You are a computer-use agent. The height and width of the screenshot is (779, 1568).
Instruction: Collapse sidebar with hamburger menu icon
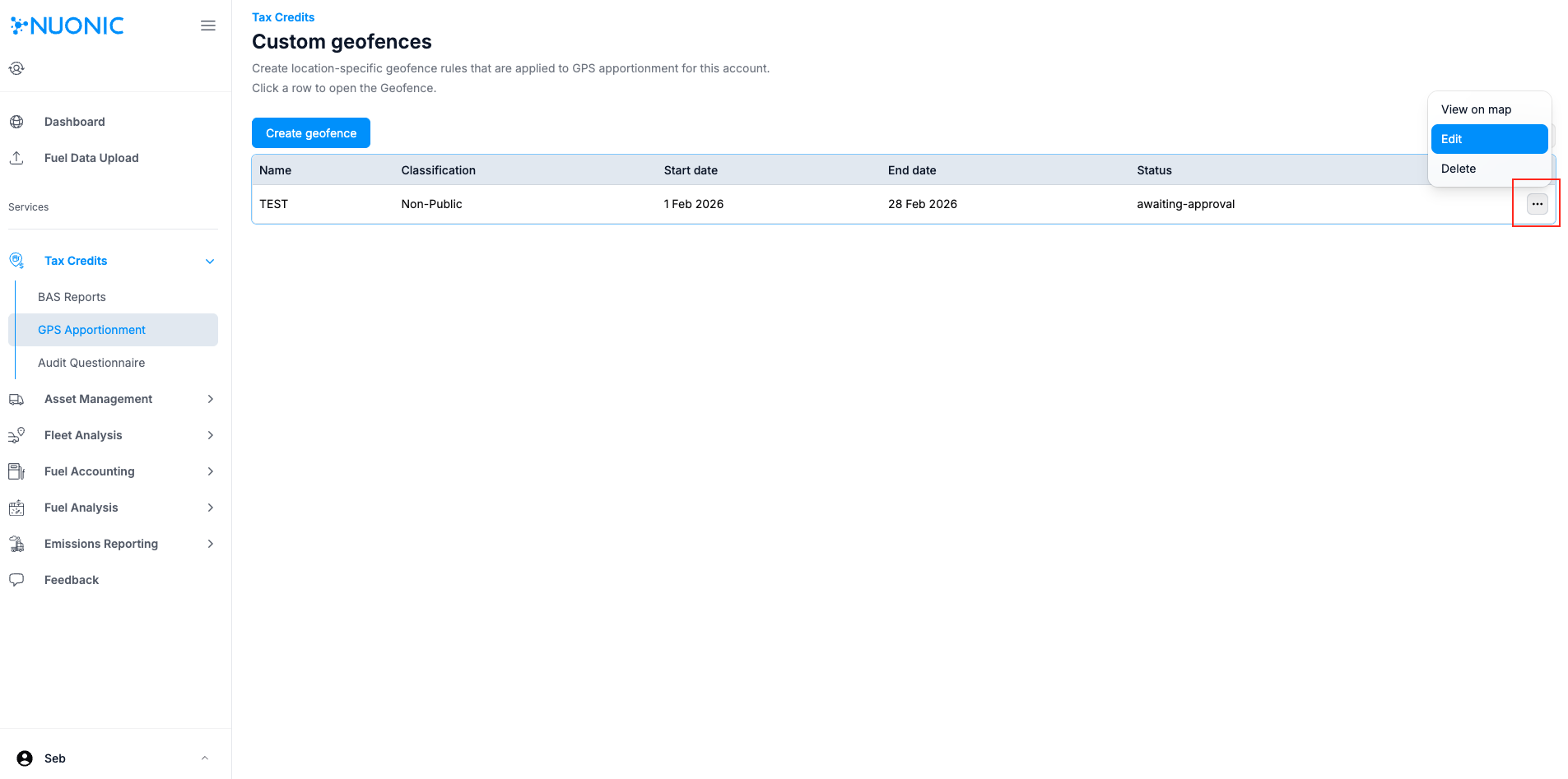[208, 26]
